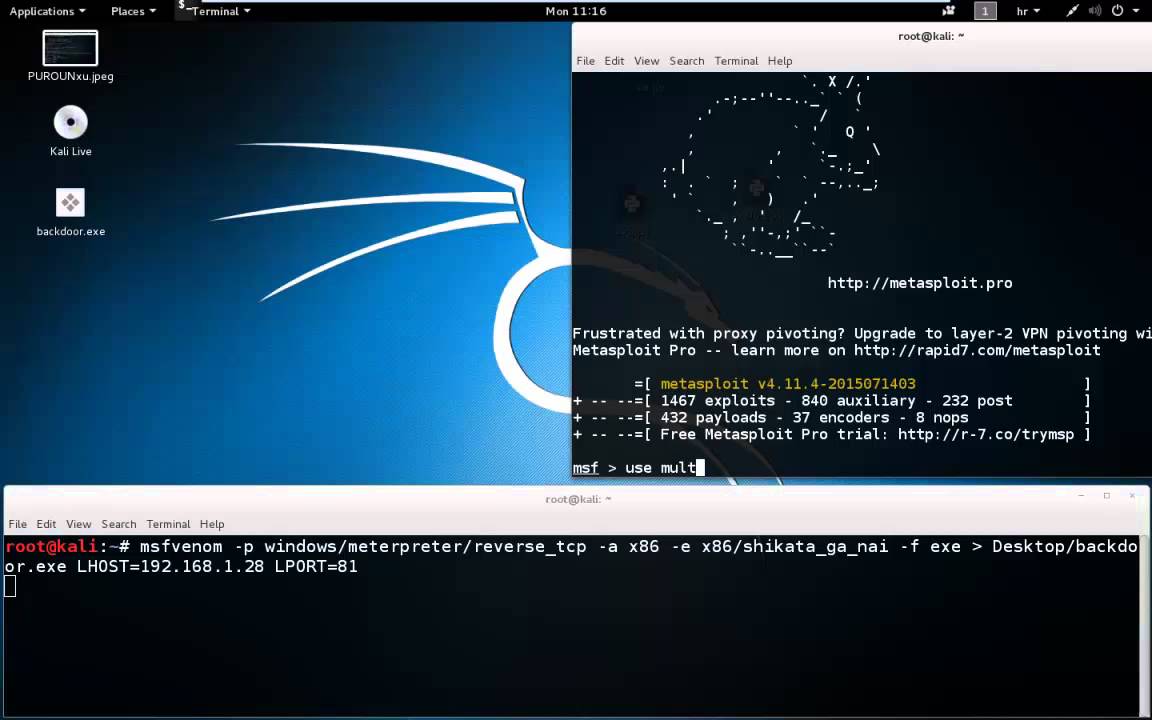Open the Terminal app menu in top bar

tap(221, 11)
